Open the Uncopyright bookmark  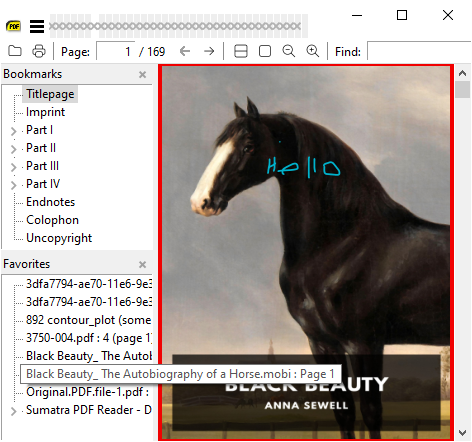tap(59, 238)
